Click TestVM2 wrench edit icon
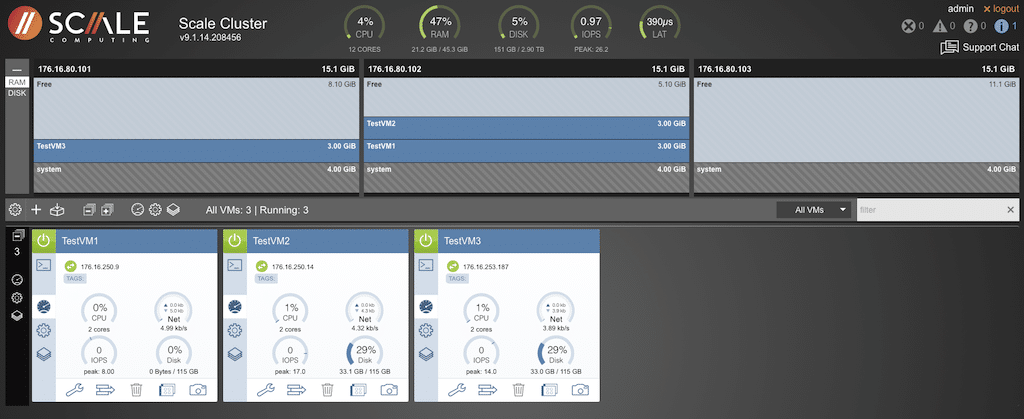The height and width of the screenshot is (419, 1024). pyautogui.click(x=266, y=390)
